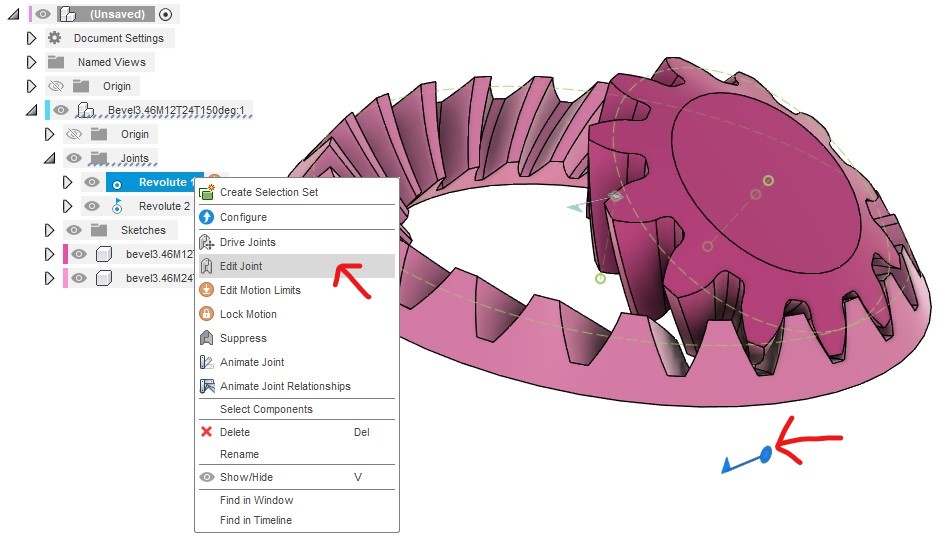Show the hidden top-level Origin folder
944x543 pixels.
pyautogui.click(x=56, y=86)
